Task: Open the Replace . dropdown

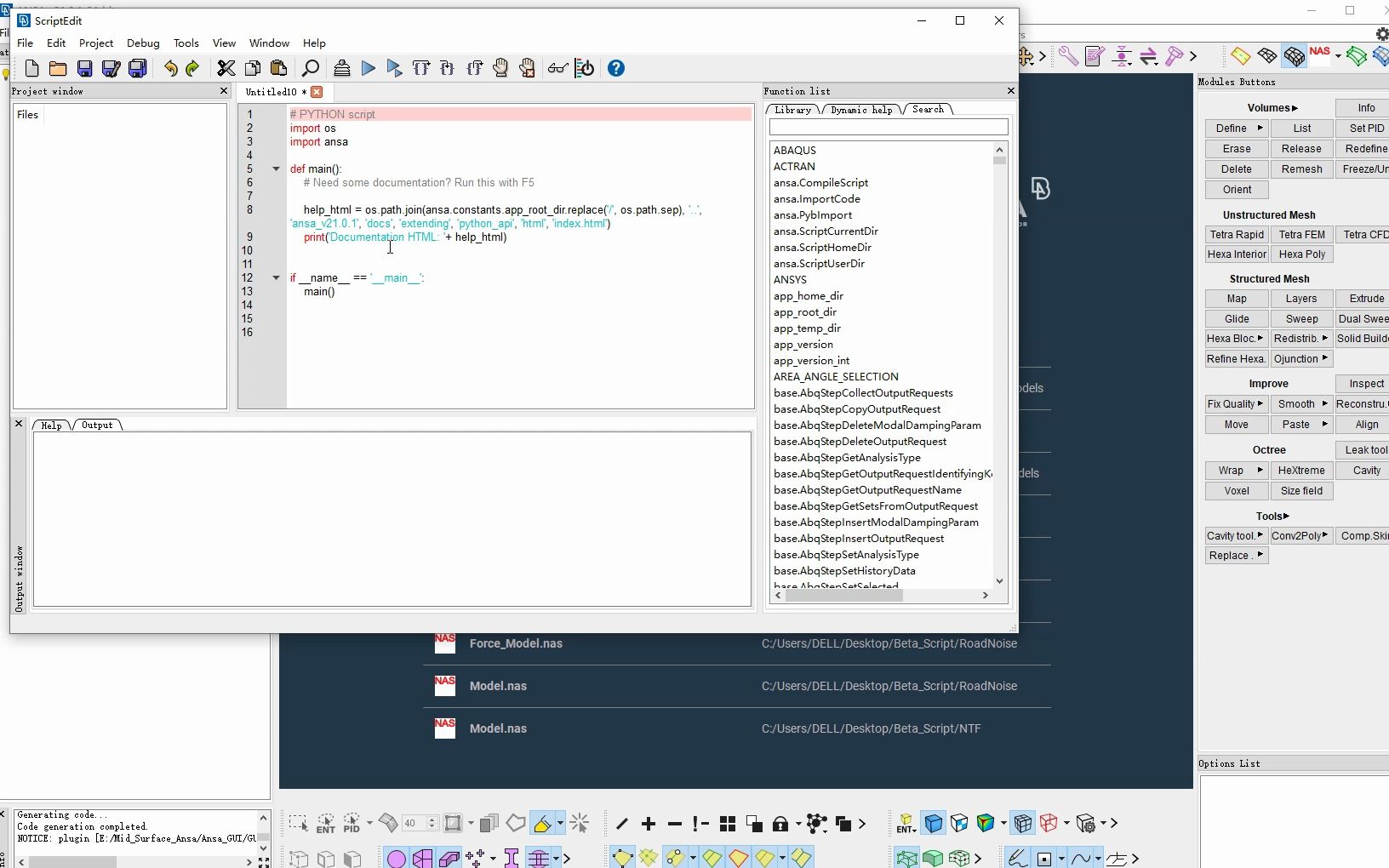Action: tap(1237, 556)
